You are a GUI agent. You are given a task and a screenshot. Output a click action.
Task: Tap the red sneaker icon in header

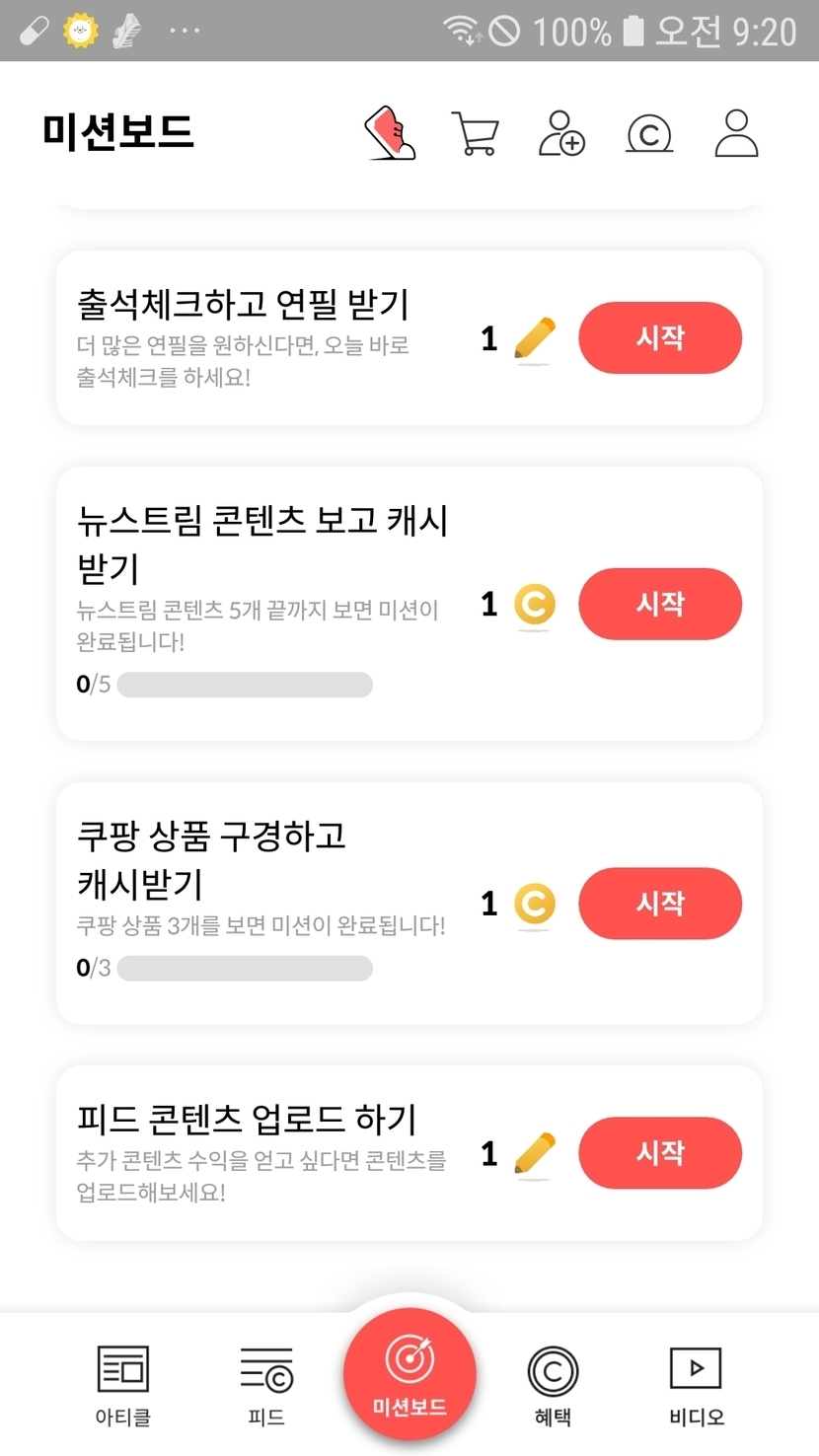390,133
